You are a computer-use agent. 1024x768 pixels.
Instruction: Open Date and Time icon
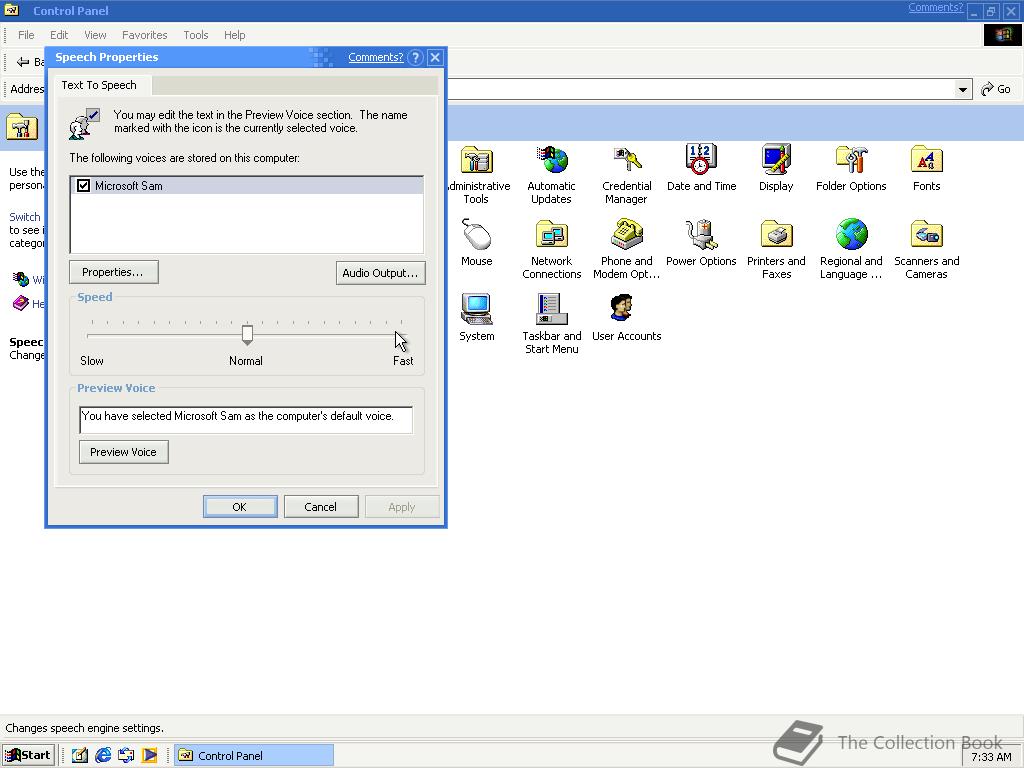(x=701, y=160)
